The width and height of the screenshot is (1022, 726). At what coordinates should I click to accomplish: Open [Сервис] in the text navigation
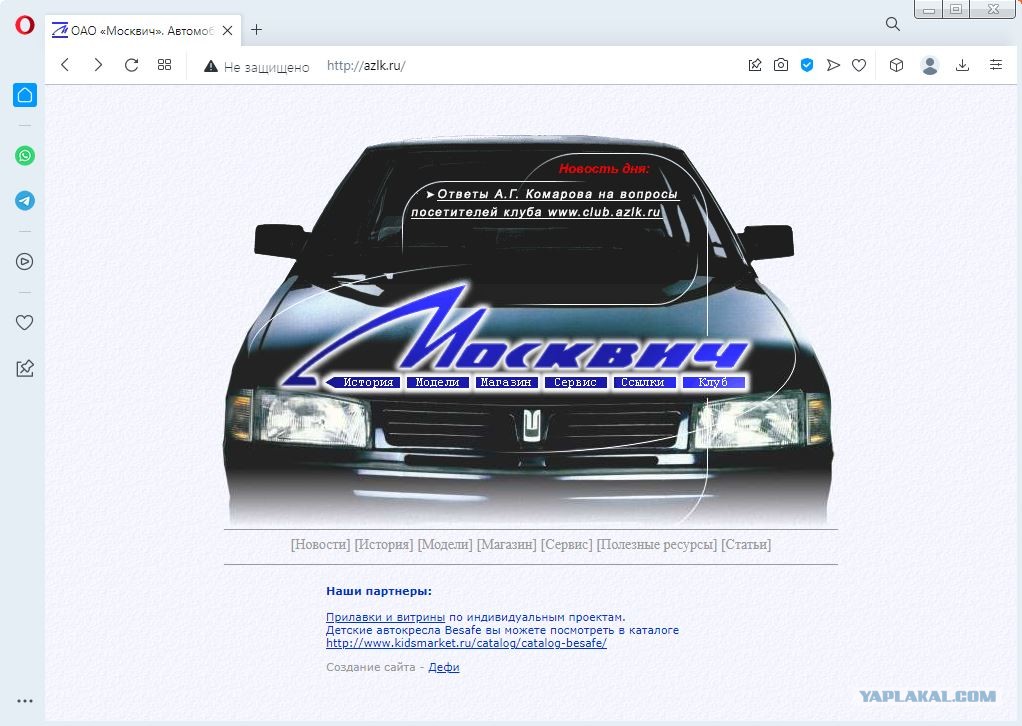click(566, 544)
